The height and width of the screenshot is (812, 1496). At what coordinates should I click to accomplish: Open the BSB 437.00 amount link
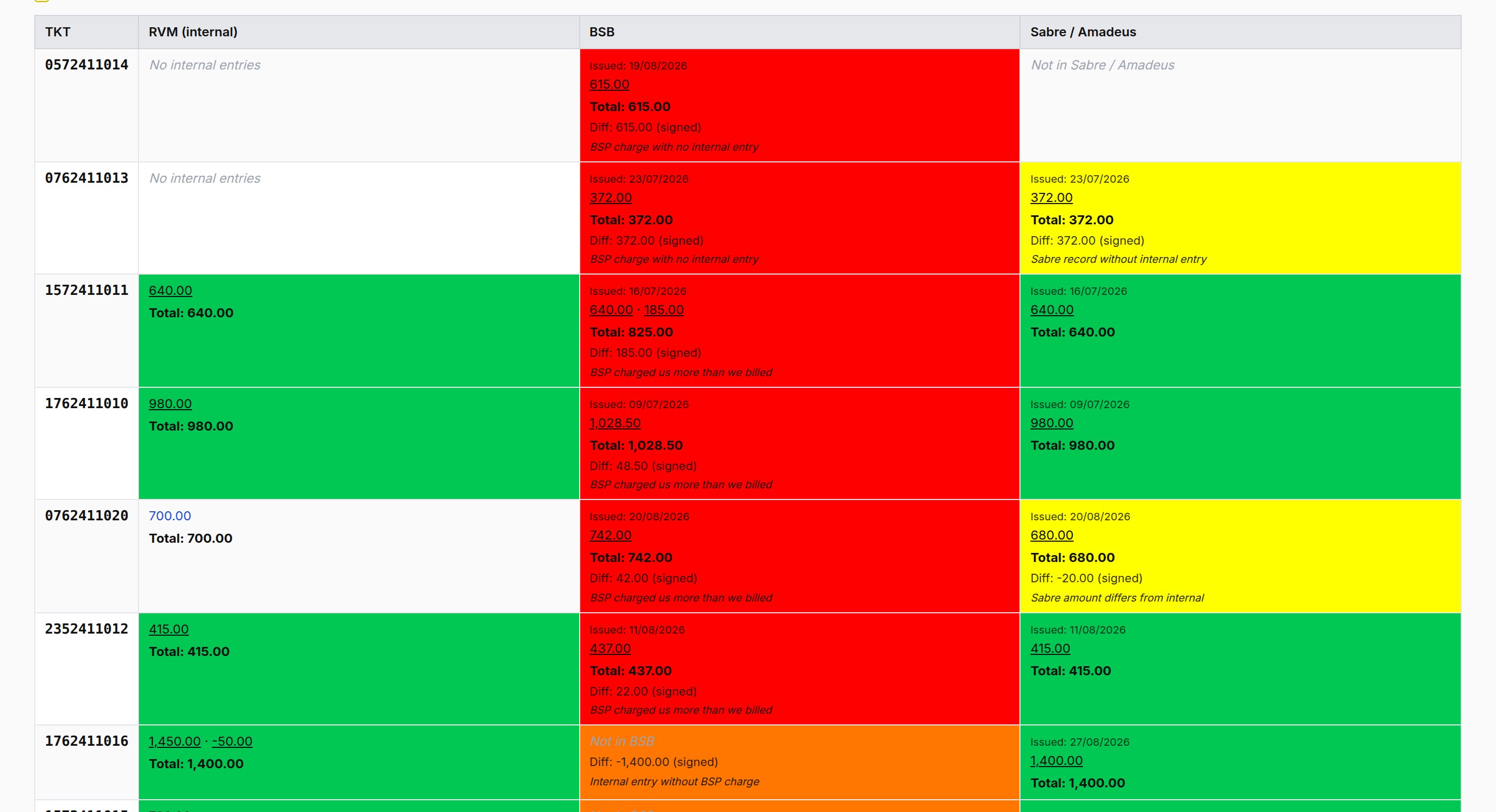pyautogui.click(x=610, y=648)
